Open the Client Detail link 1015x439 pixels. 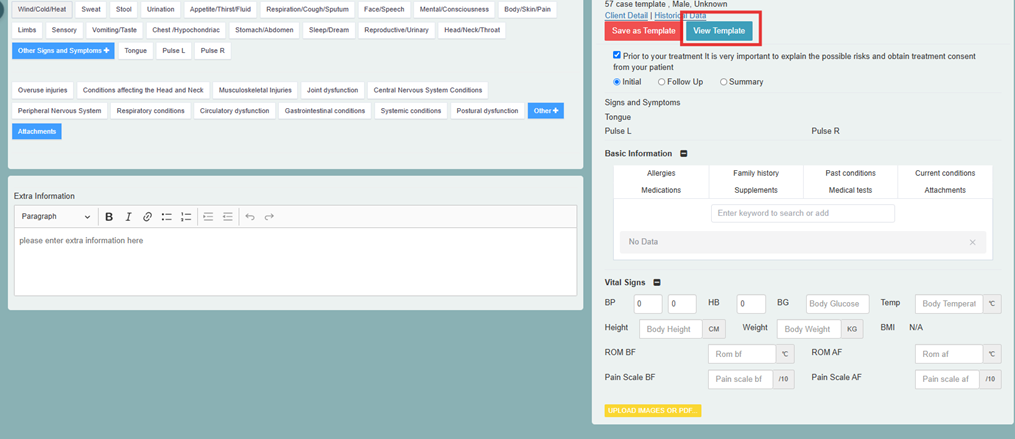point(626,16)
